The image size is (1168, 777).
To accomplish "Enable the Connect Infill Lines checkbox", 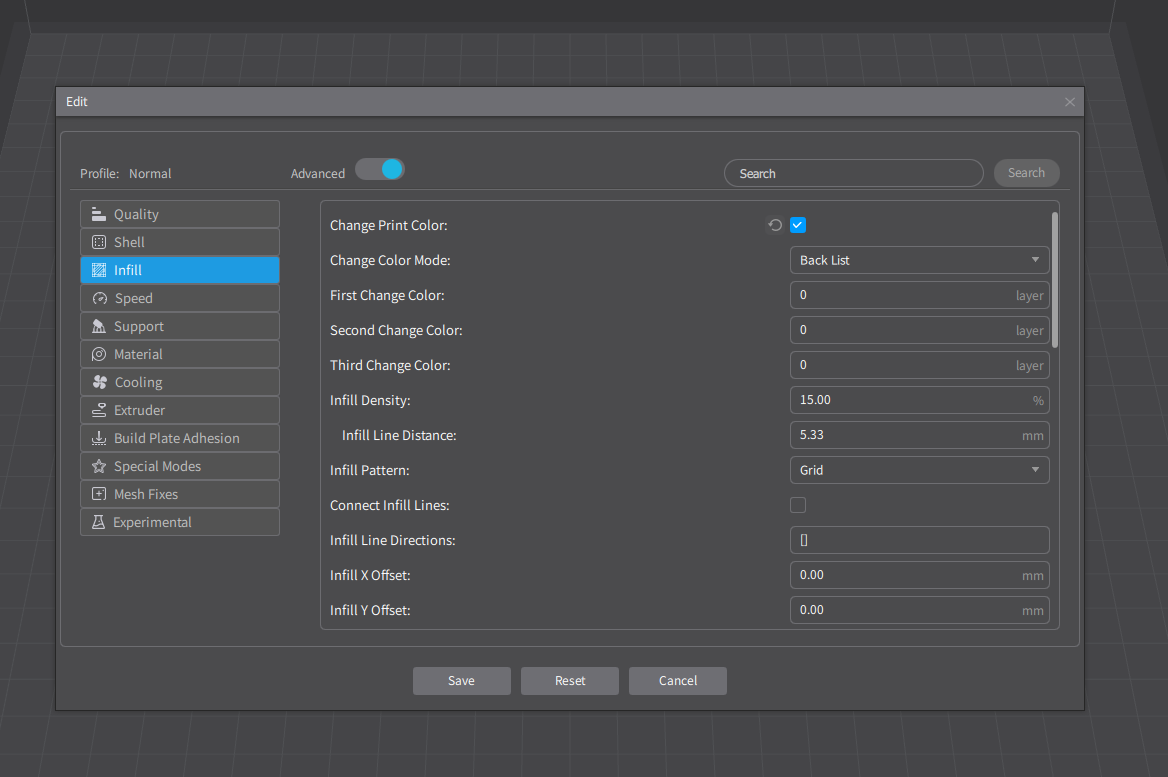I will point(798,505).
